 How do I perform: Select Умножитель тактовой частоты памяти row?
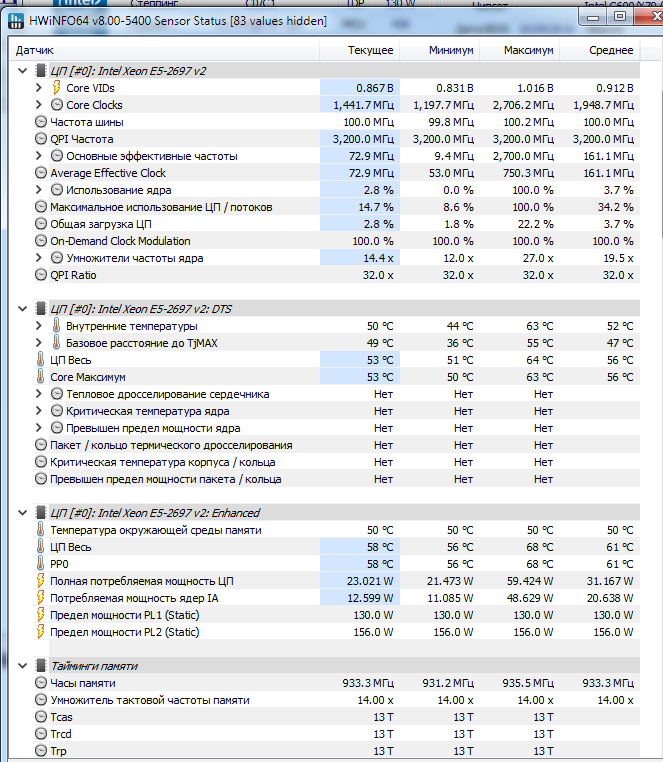click(336, 700)
